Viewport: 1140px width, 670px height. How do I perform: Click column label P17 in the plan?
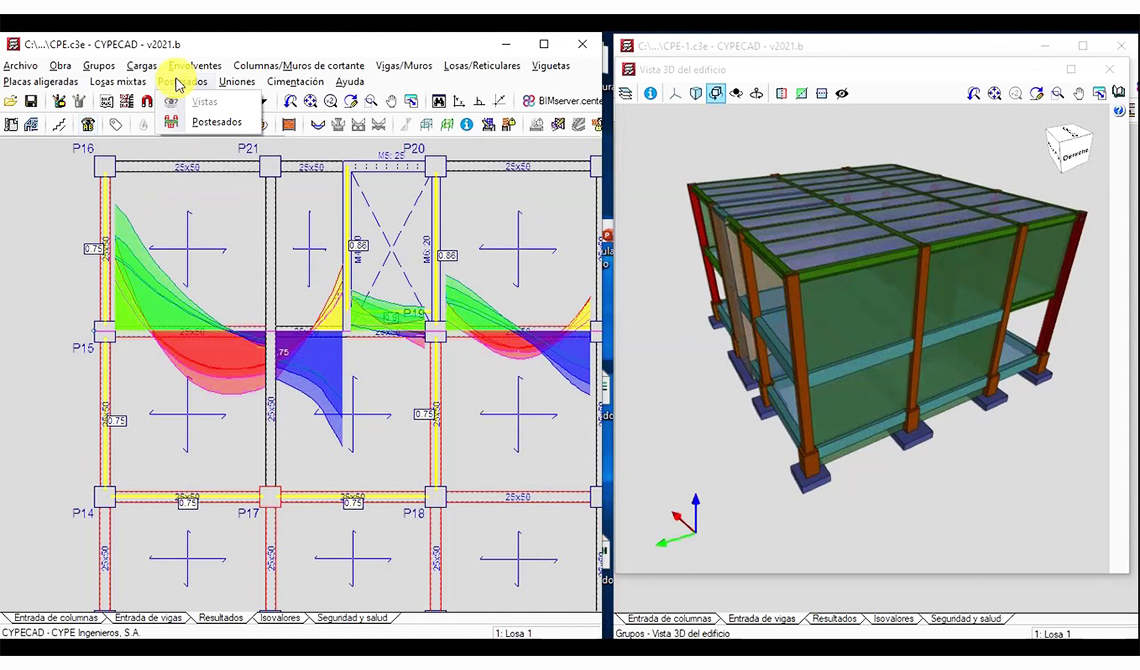(249, 513)
